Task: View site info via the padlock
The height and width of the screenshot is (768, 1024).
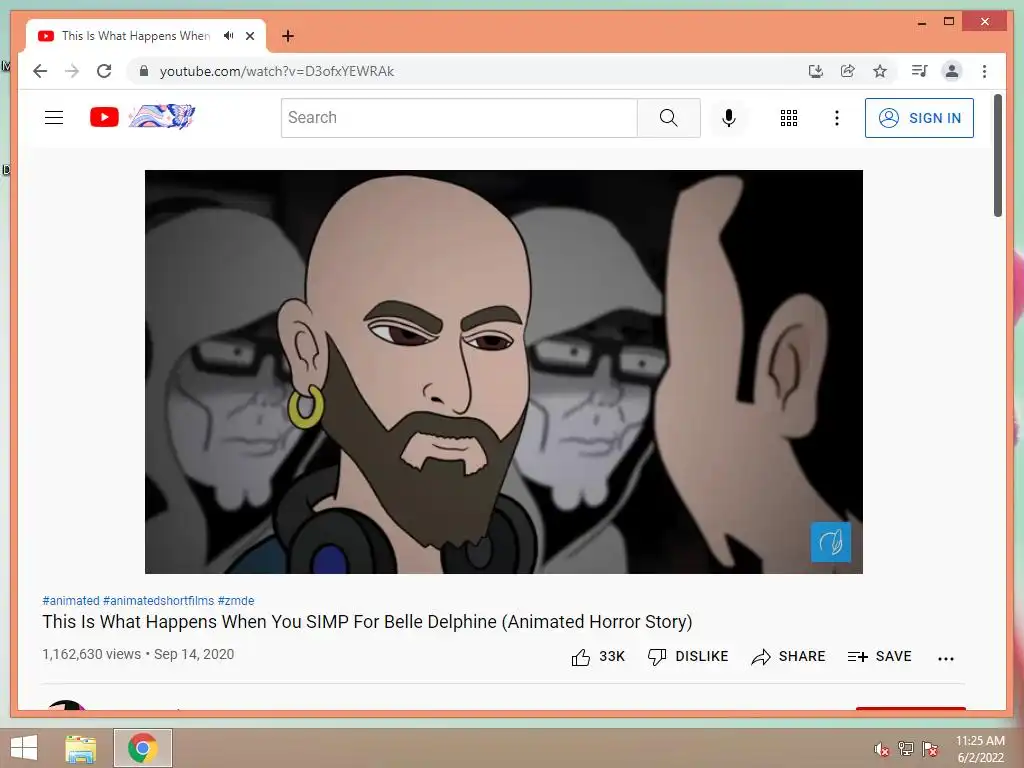Action: pos(144,71)
